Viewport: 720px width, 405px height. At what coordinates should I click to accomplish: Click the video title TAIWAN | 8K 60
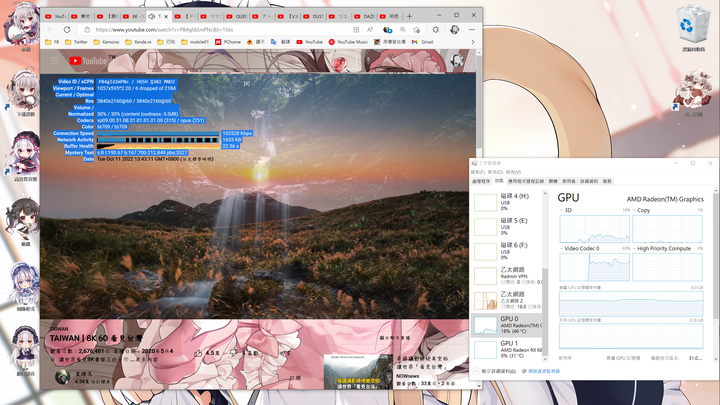(96, 338)
